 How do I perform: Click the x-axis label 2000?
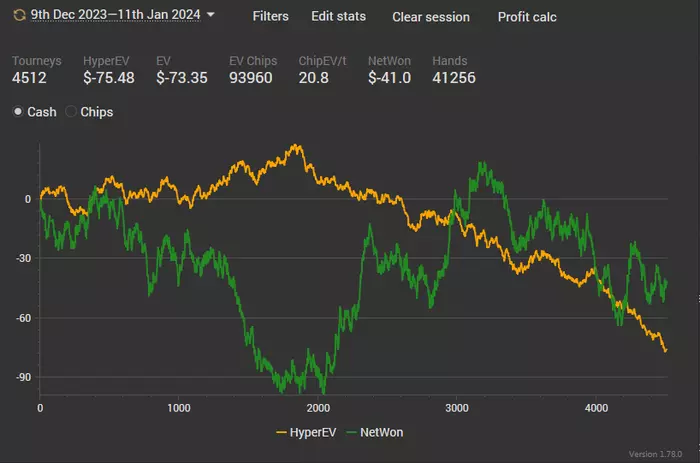tap(318, 408)
